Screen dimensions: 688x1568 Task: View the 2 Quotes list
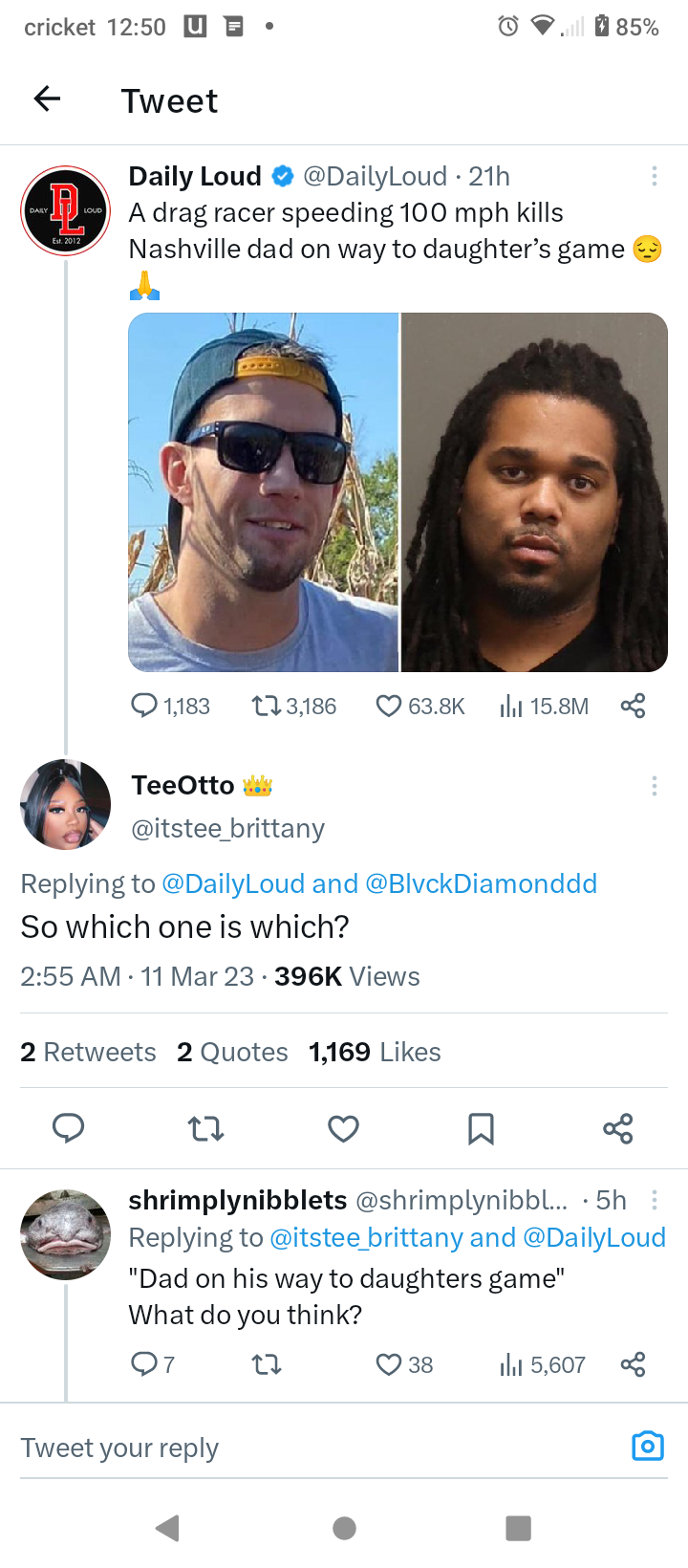pos(232,1052)
